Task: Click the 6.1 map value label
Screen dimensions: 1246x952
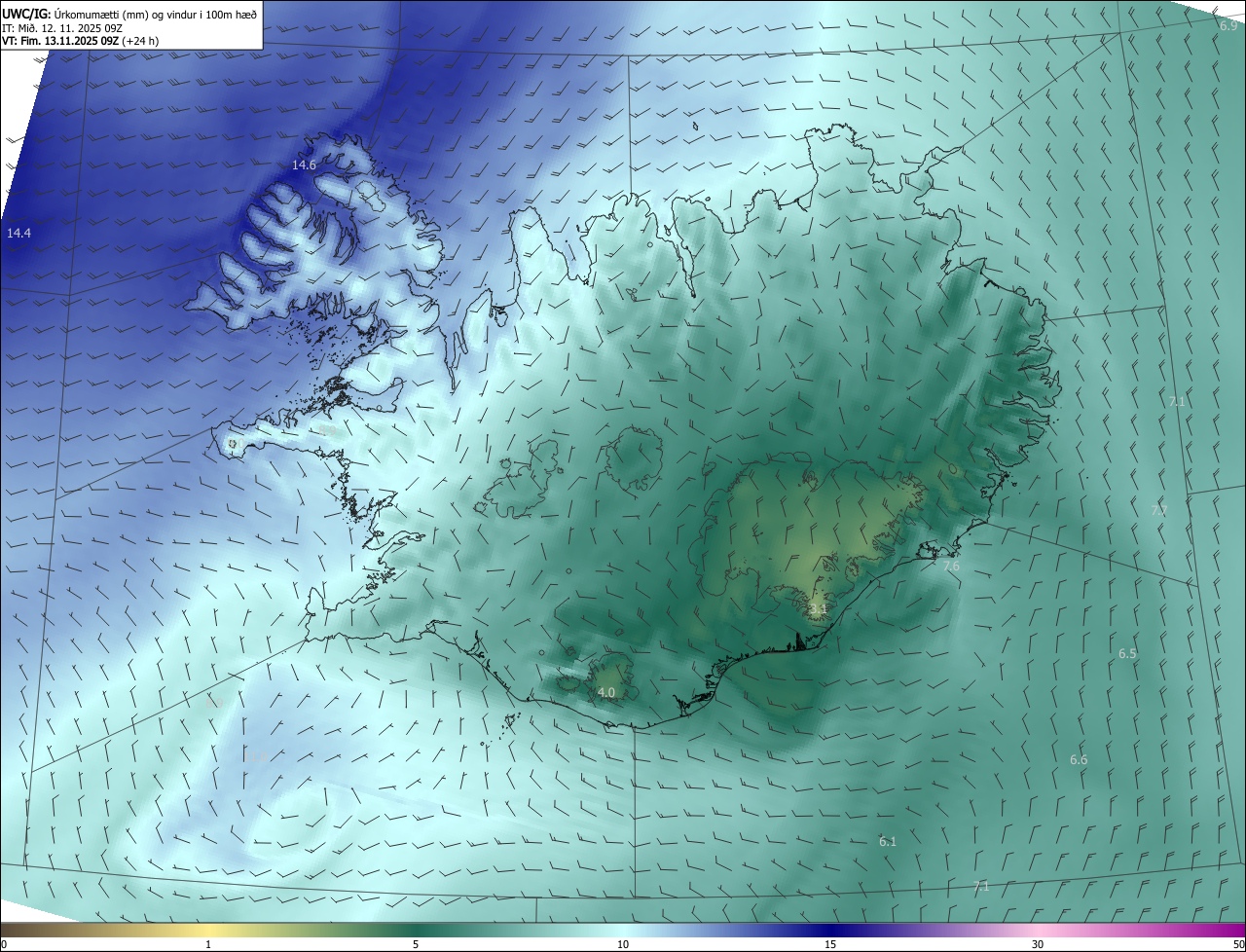Action: (888, 842)
